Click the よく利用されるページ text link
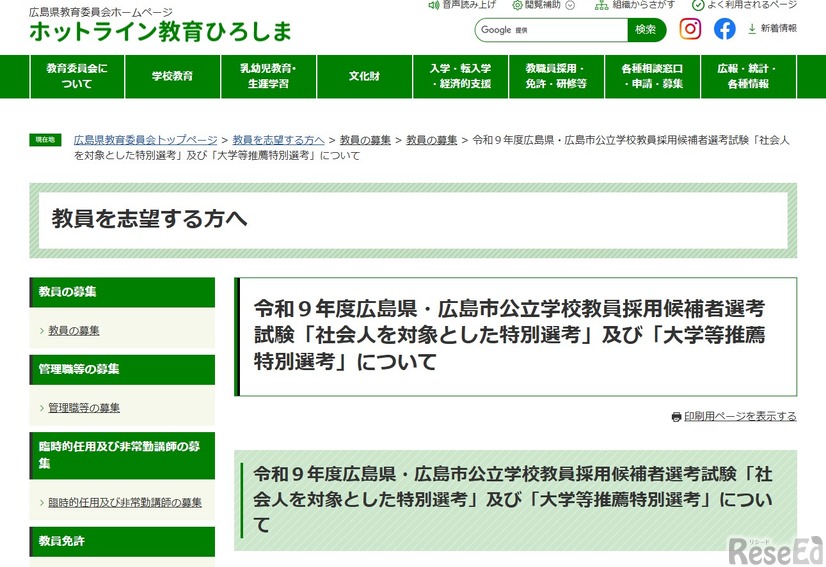The height and width of the screenshot is (567, 826). click(x=752, y=5)
